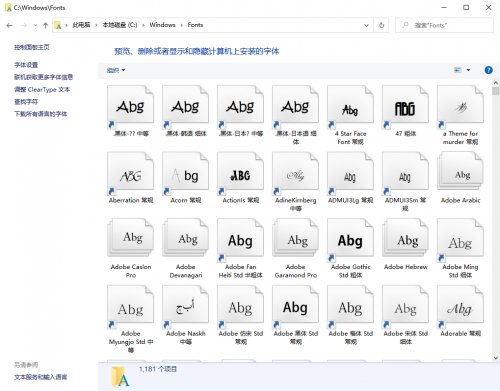The height and width of the screenshot is (391, 500).
Task: Click the Fonts breadcrumb segment
Action: [195, 25]
